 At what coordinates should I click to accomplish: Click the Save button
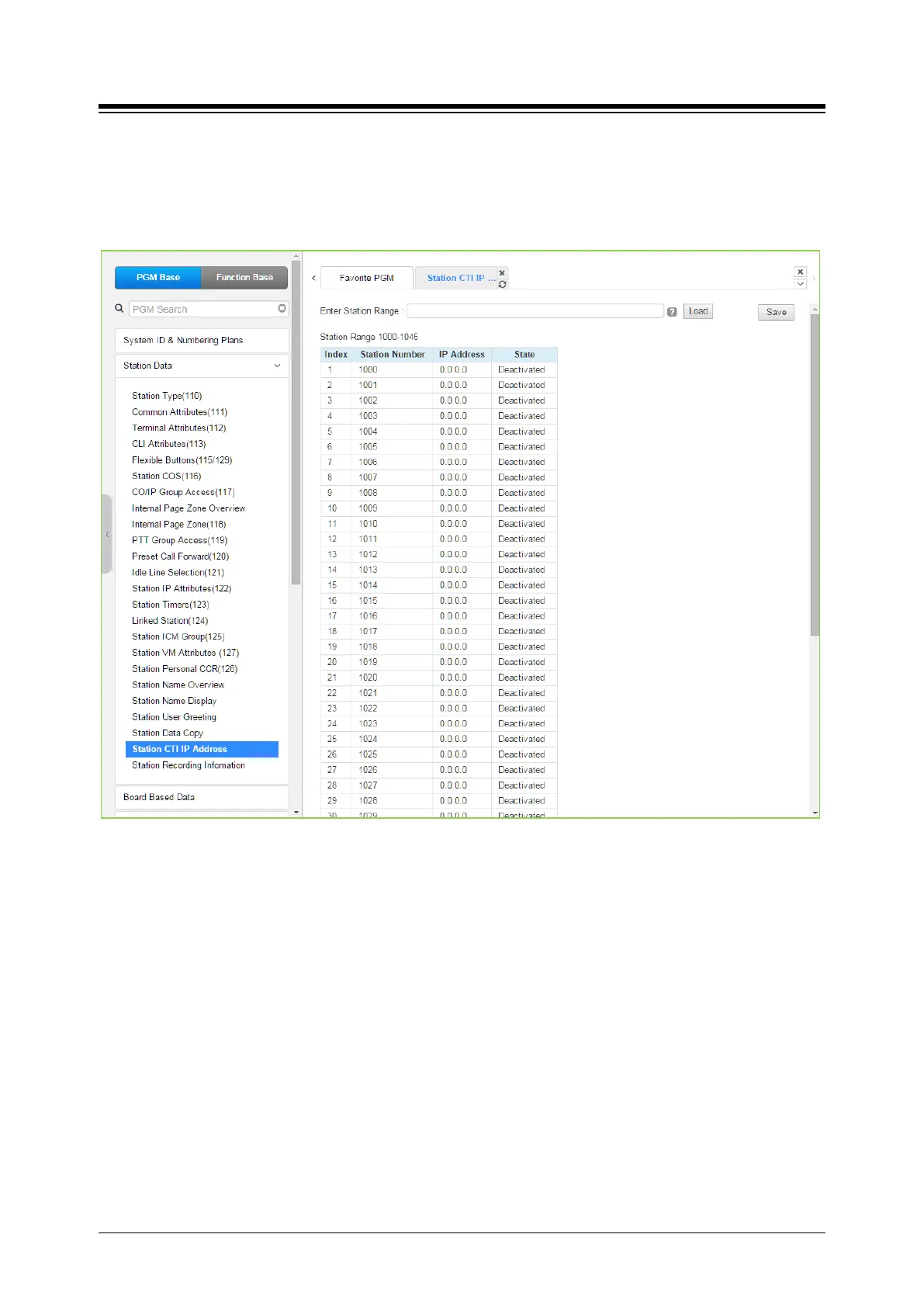pos(776,312)
